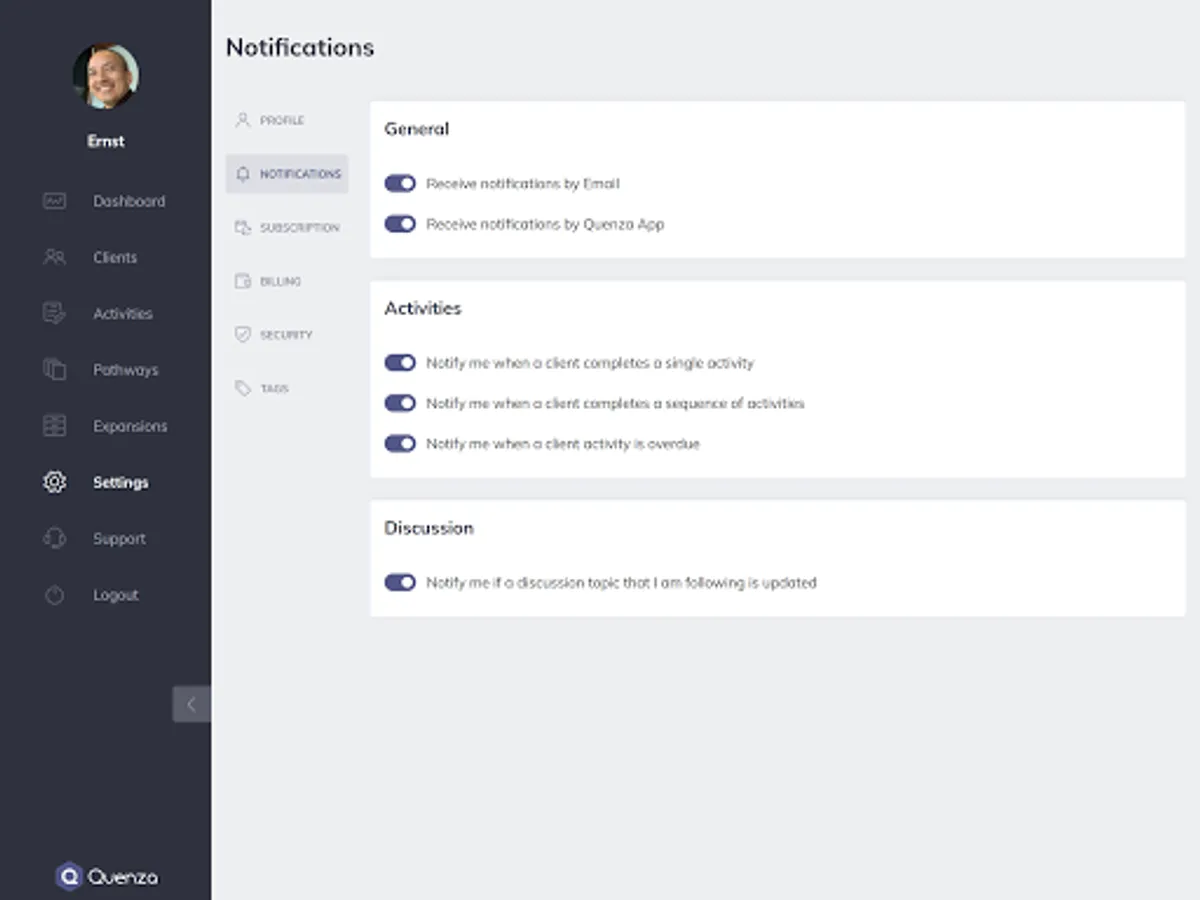Go to the Billing settings section

(279, 282)
